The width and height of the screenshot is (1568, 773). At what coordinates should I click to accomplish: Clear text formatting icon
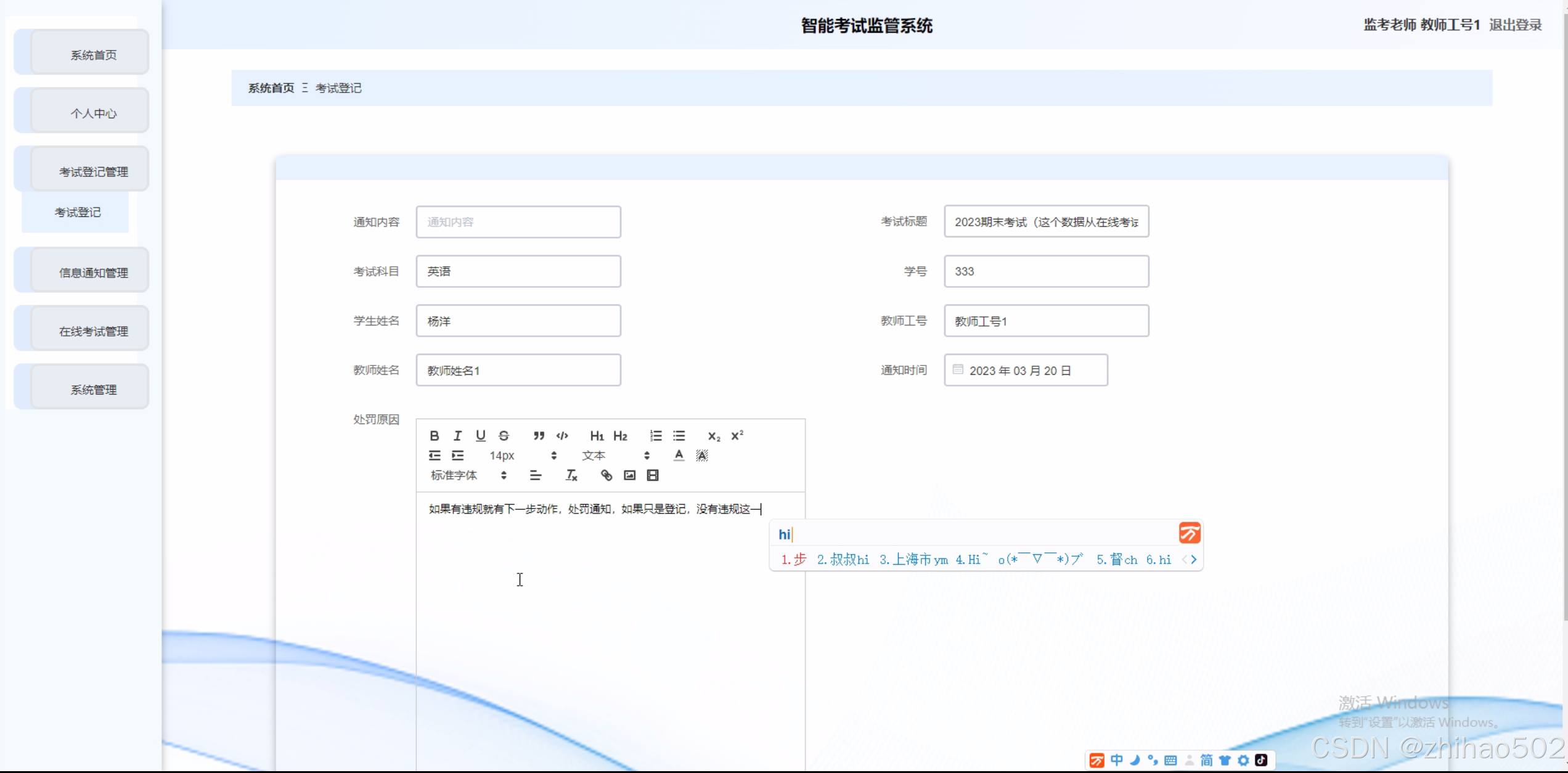tap(571, 475)
